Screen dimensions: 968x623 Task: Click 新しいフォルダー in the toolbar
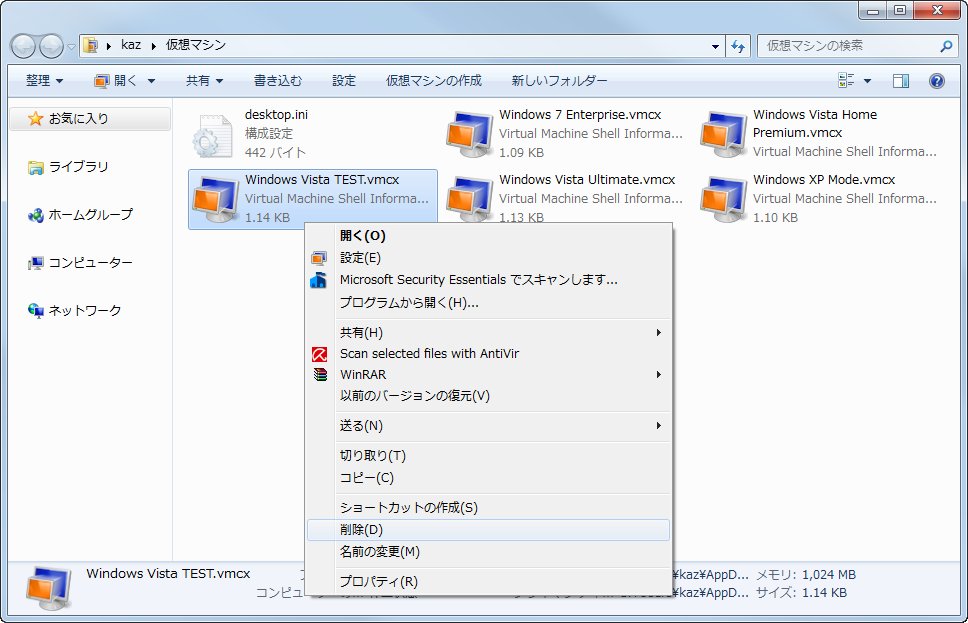click(559, 80)
